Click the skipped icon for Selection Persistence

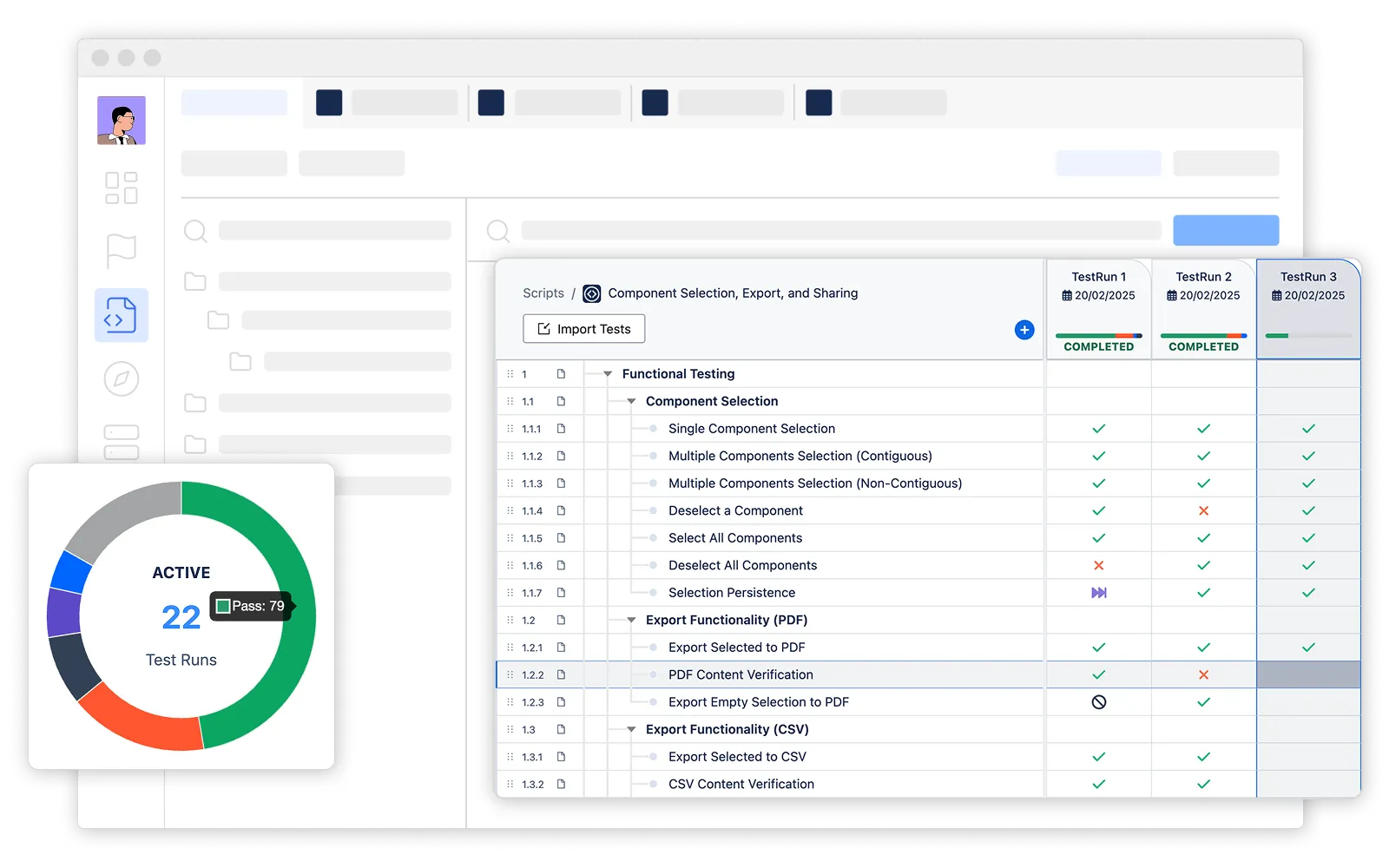pyautogui.click(x=1098, y=593)
